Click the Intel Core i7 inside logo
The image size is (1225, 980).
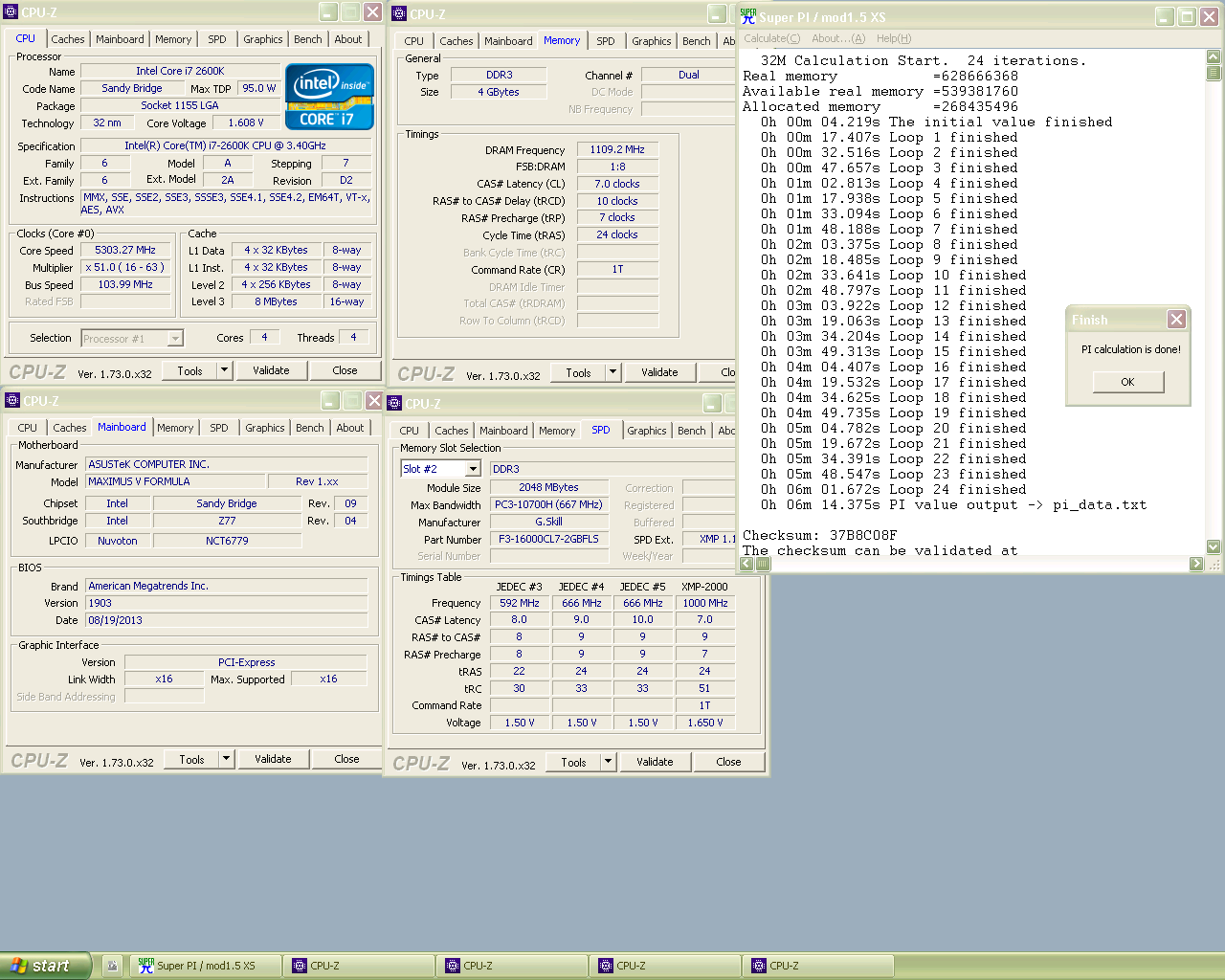pyautogui.click(x=329, y=97)
